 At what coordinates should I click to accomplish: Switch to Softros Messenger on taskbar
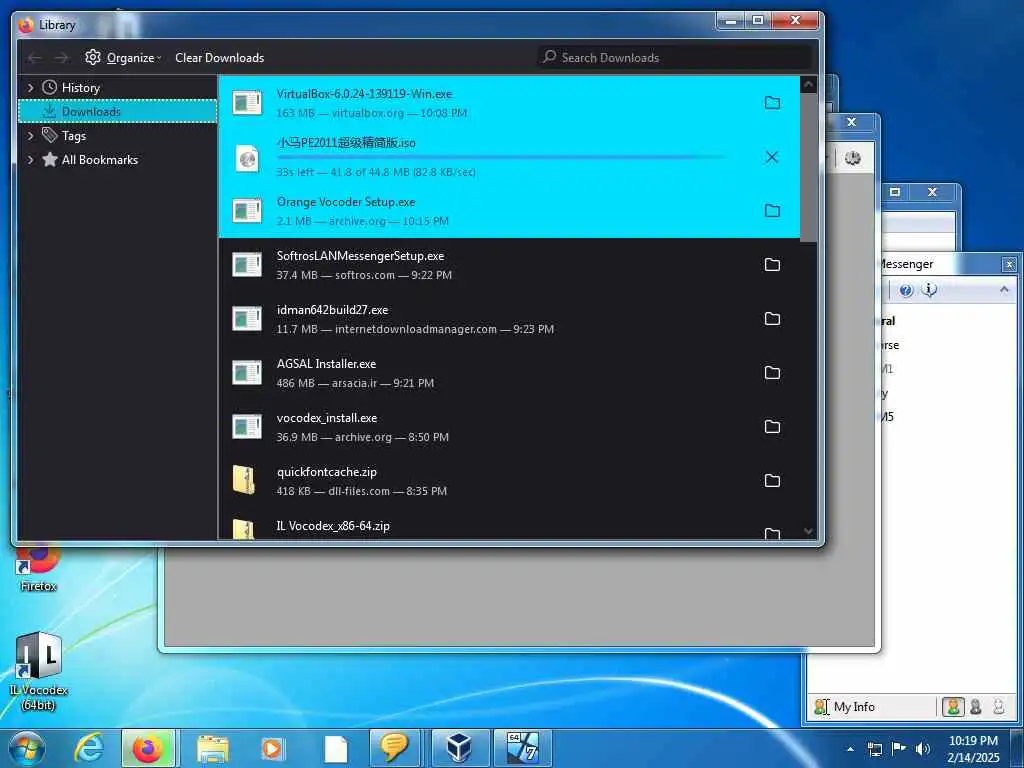point(394,748)
